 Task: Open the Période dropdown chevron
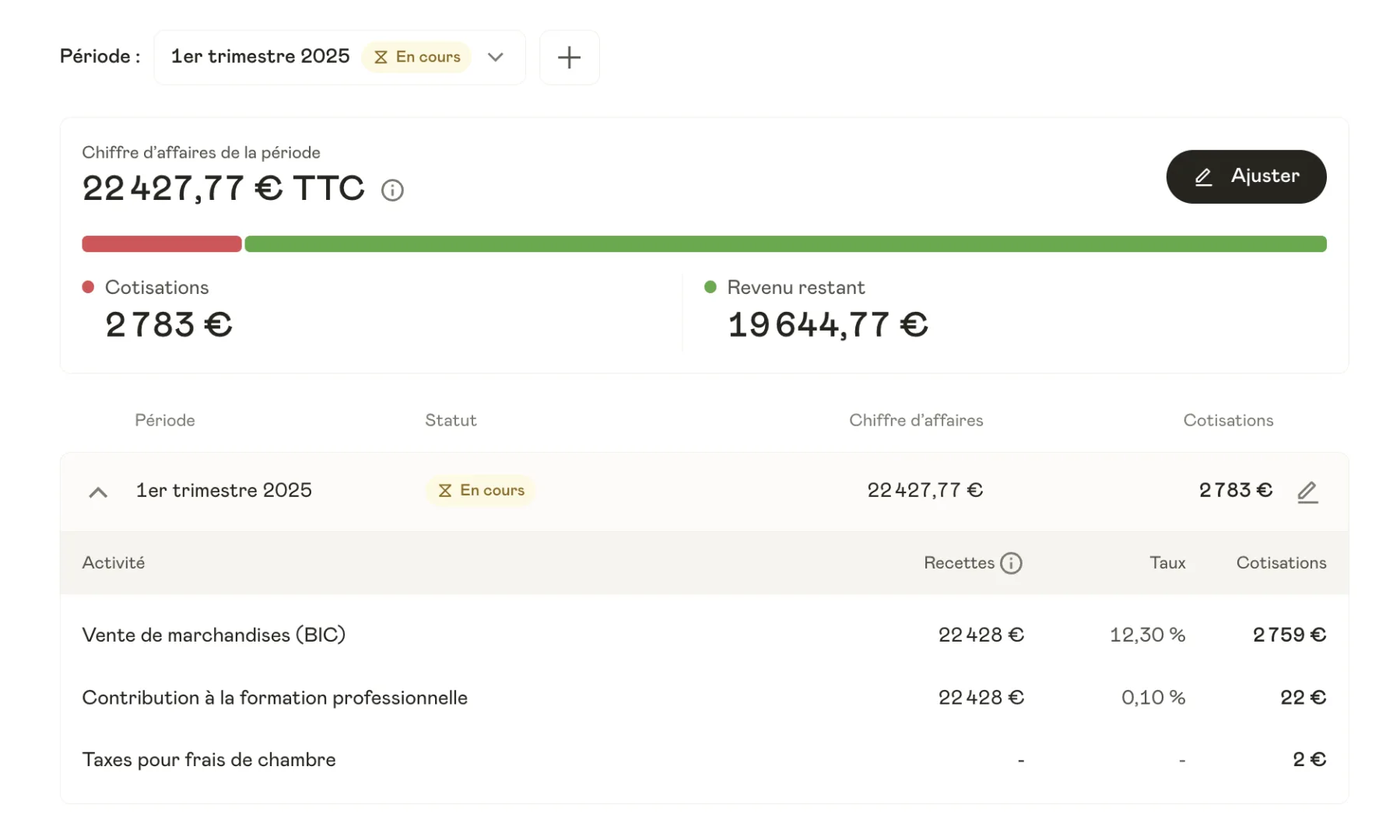pos(496,58)
